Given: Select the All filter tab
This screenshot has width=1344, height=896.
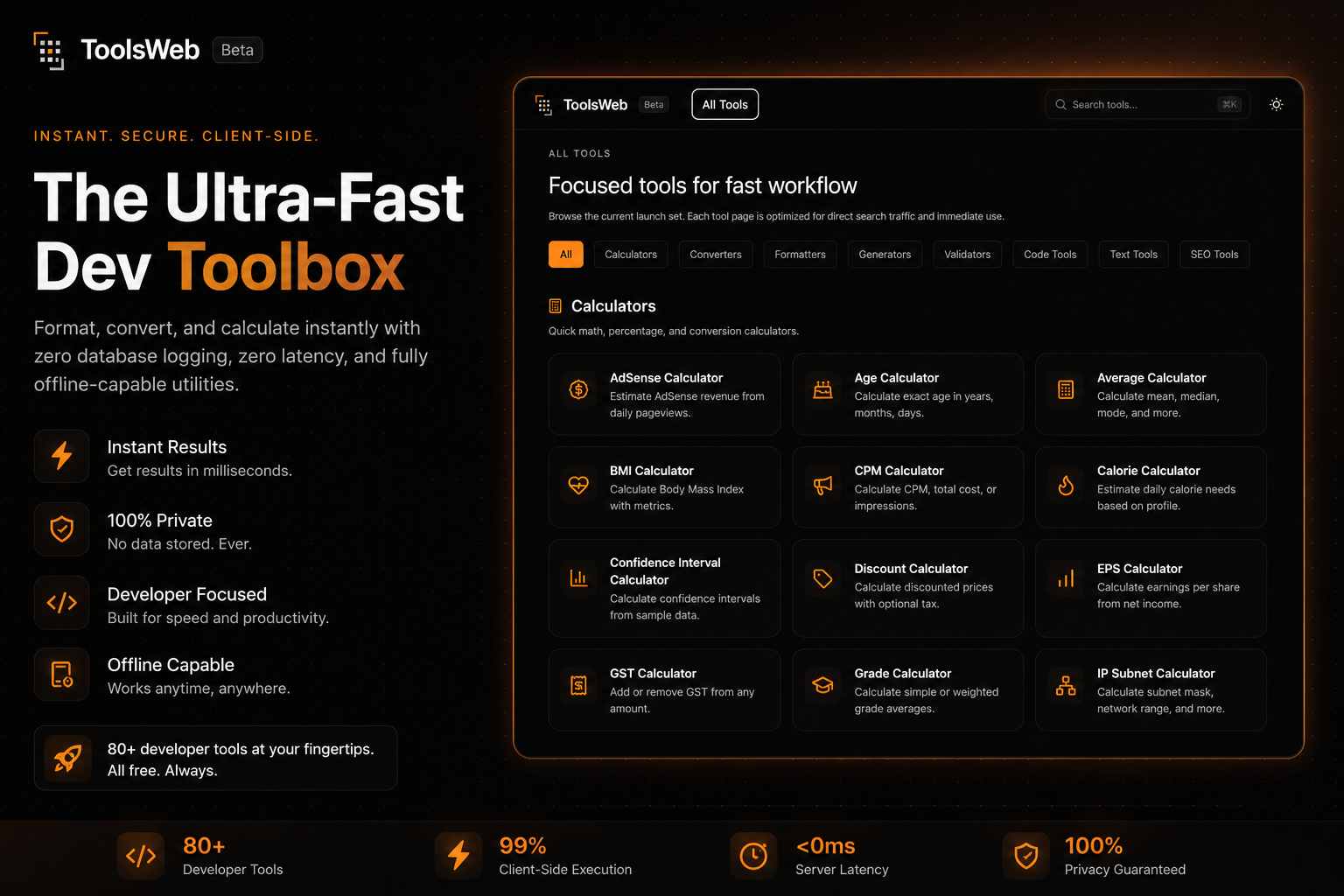Looking at the screenshot, I should pyautogui.click(x=566, y=255).
